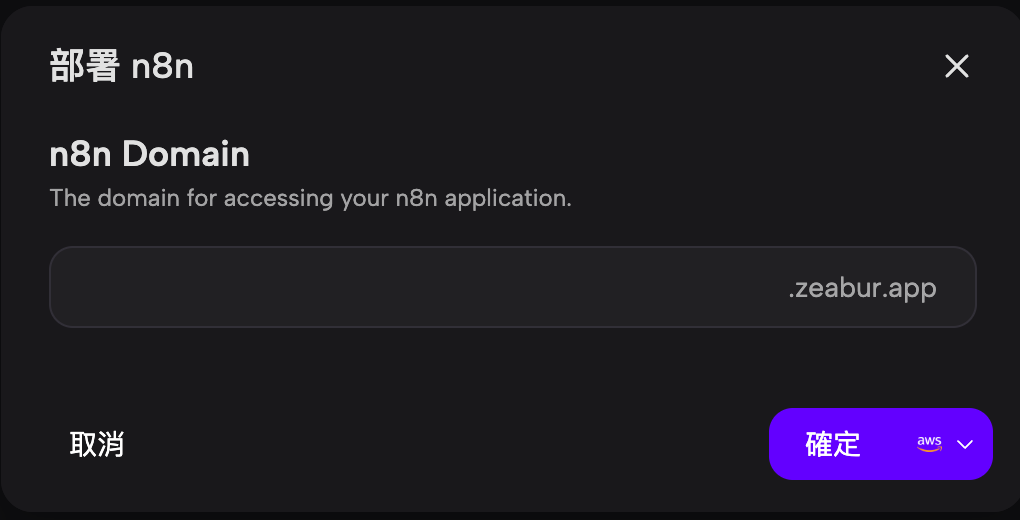Expand the region chevron next to AWS
The height and width of the screenshot is (520, 1020).
(x=965, y=444)
